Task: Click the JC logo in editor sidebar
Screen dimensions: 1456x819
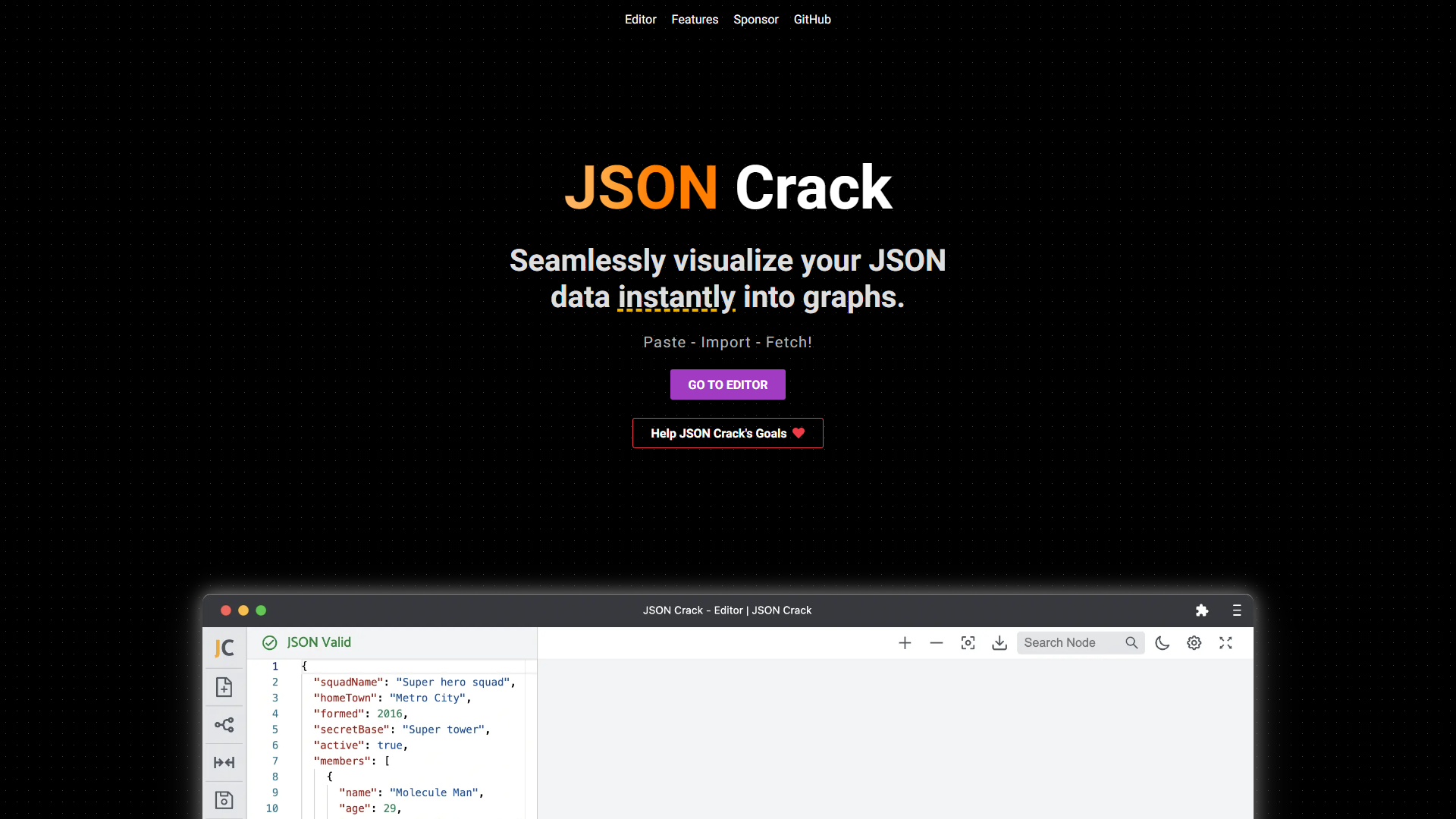Action: [x=224, y=648]
